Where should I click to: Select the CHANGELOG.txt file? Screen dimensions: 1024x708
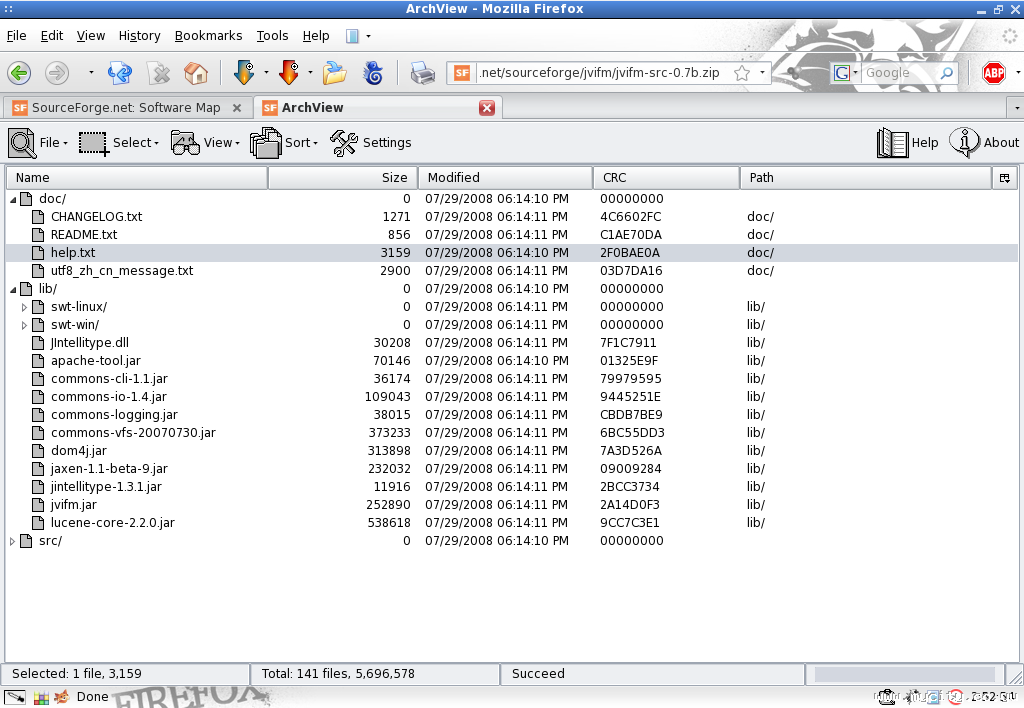click(96, 217)
